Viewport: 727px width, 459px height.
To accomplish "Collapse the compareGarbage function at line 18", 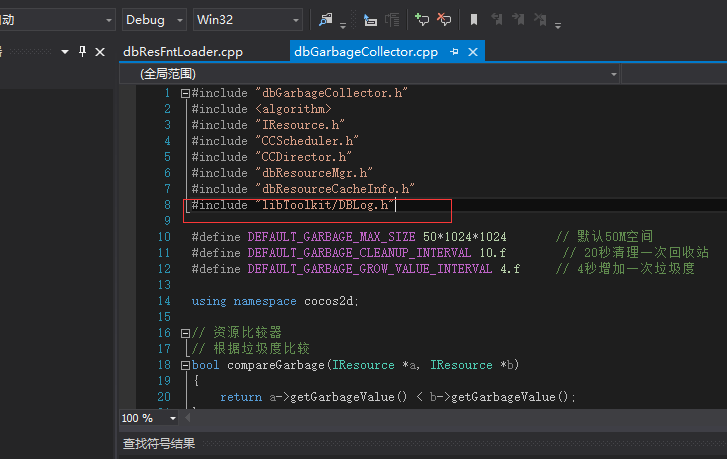I will pos(185,365).
